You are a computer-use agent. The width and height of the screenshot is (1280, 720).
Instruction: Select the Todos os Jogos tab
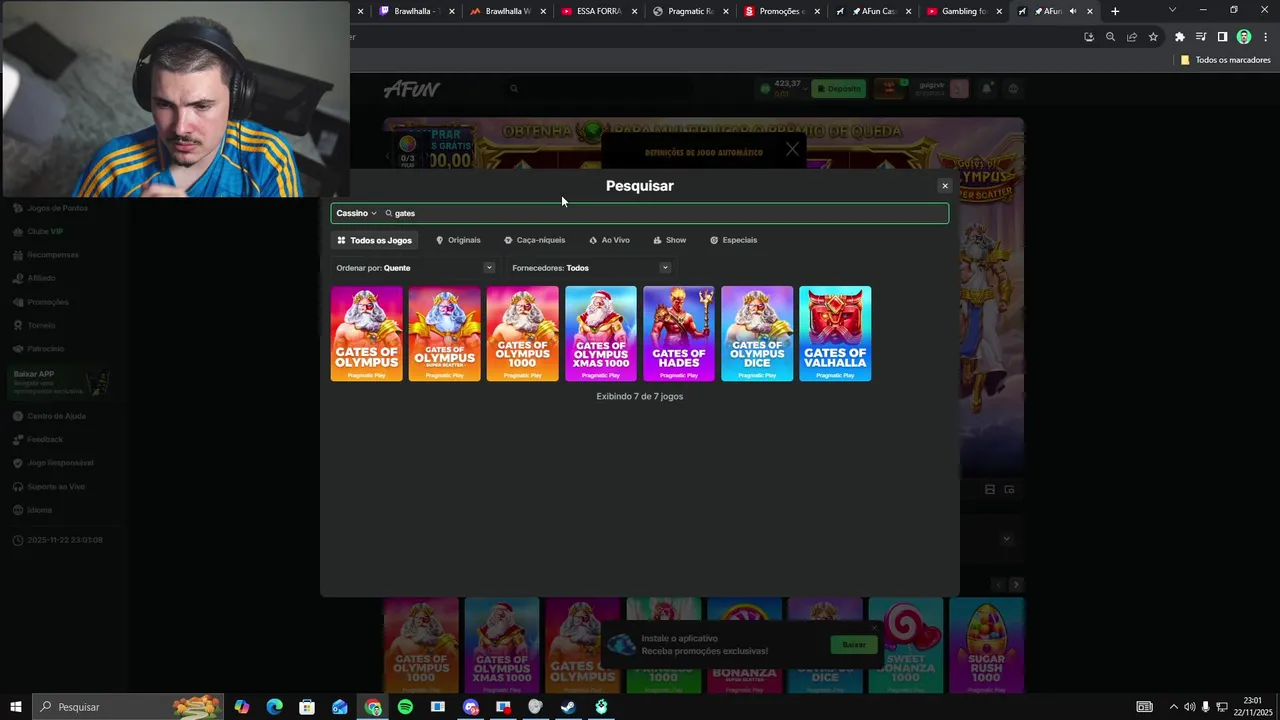click(x=375, y=240)
